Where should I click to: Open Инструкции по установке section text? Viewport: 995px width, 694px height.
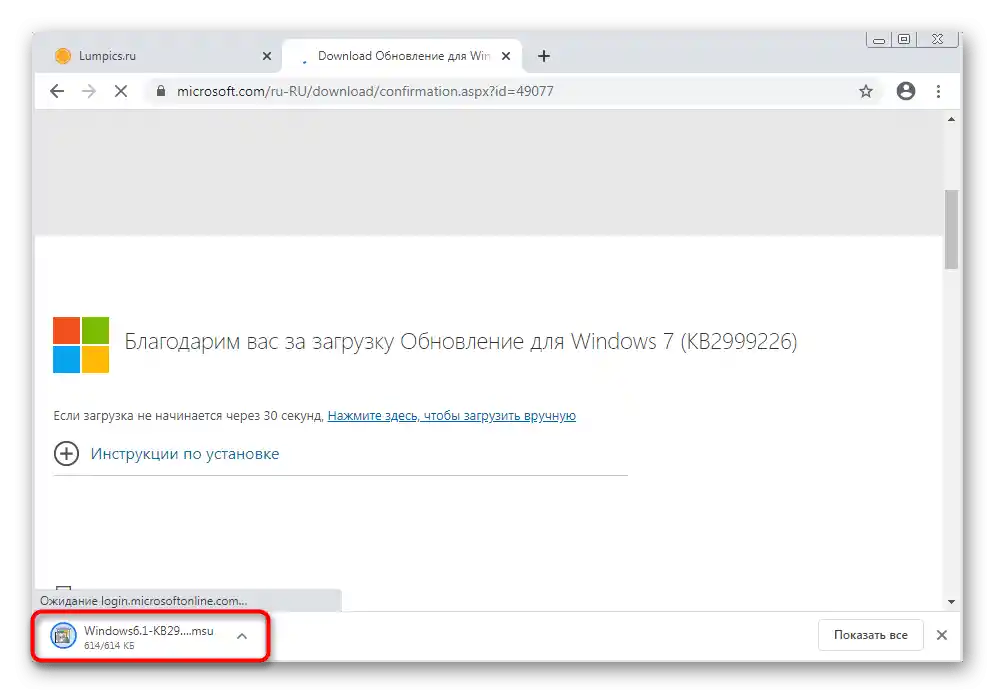pos(185,454)
